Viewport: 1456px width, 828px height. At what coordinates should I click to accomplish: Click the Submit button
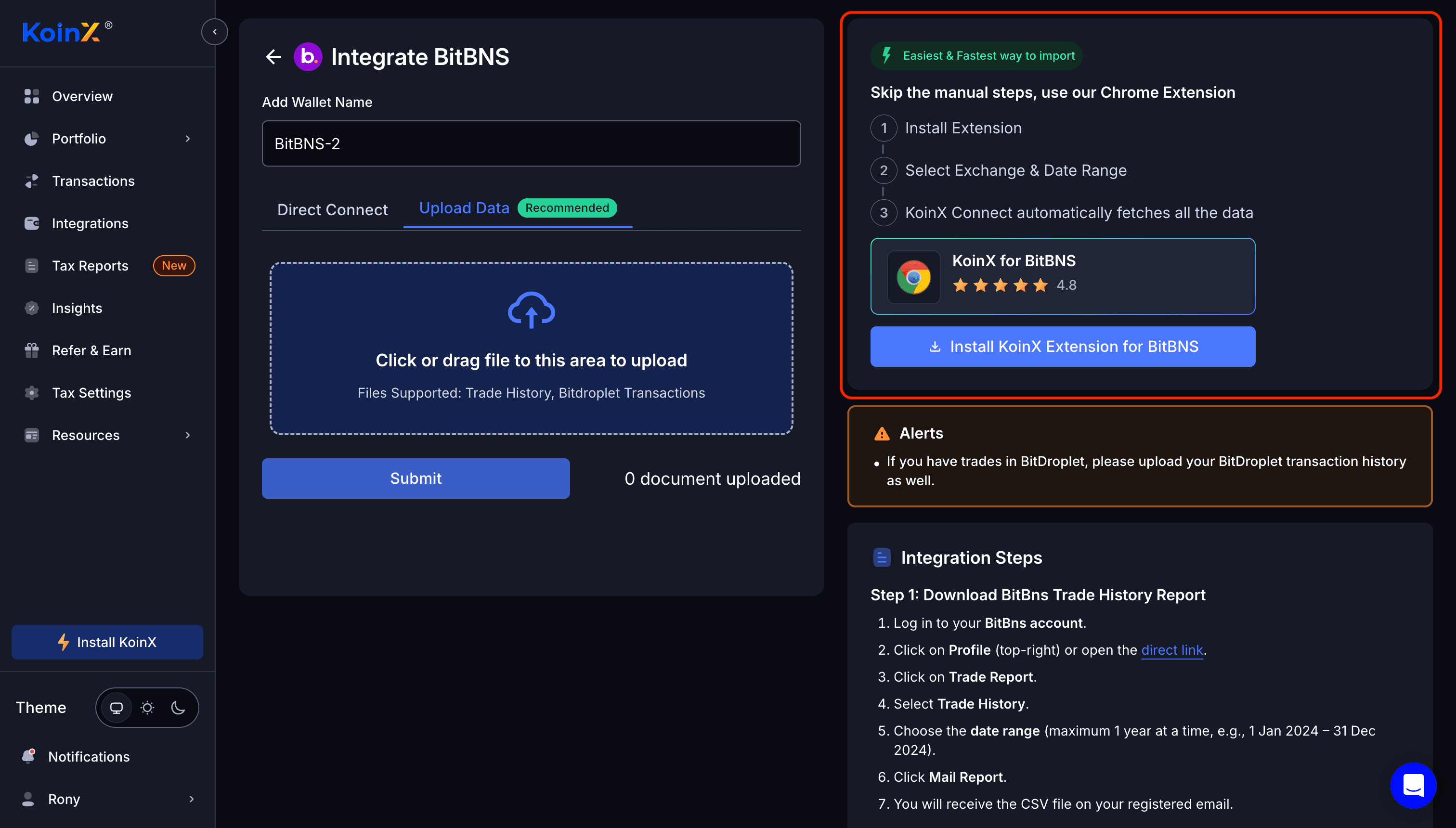pyautogui.click(x=416, y=478)
